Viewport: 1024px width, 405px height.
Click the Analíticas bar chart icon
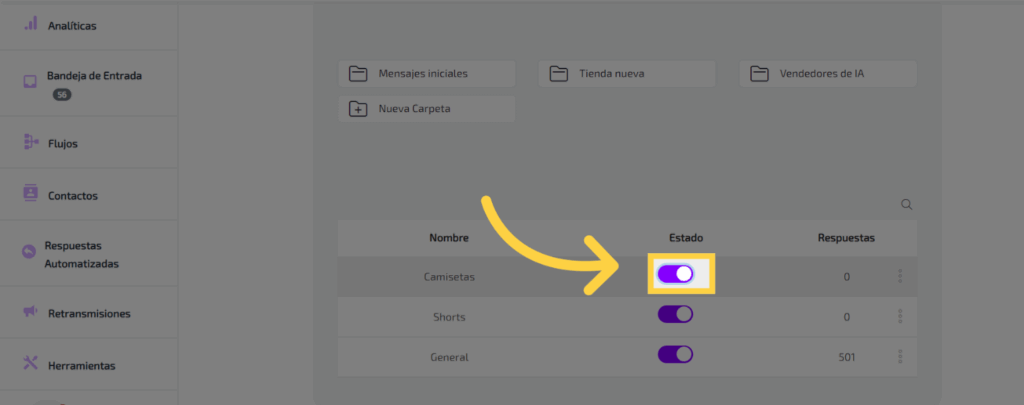pos(30,23)
